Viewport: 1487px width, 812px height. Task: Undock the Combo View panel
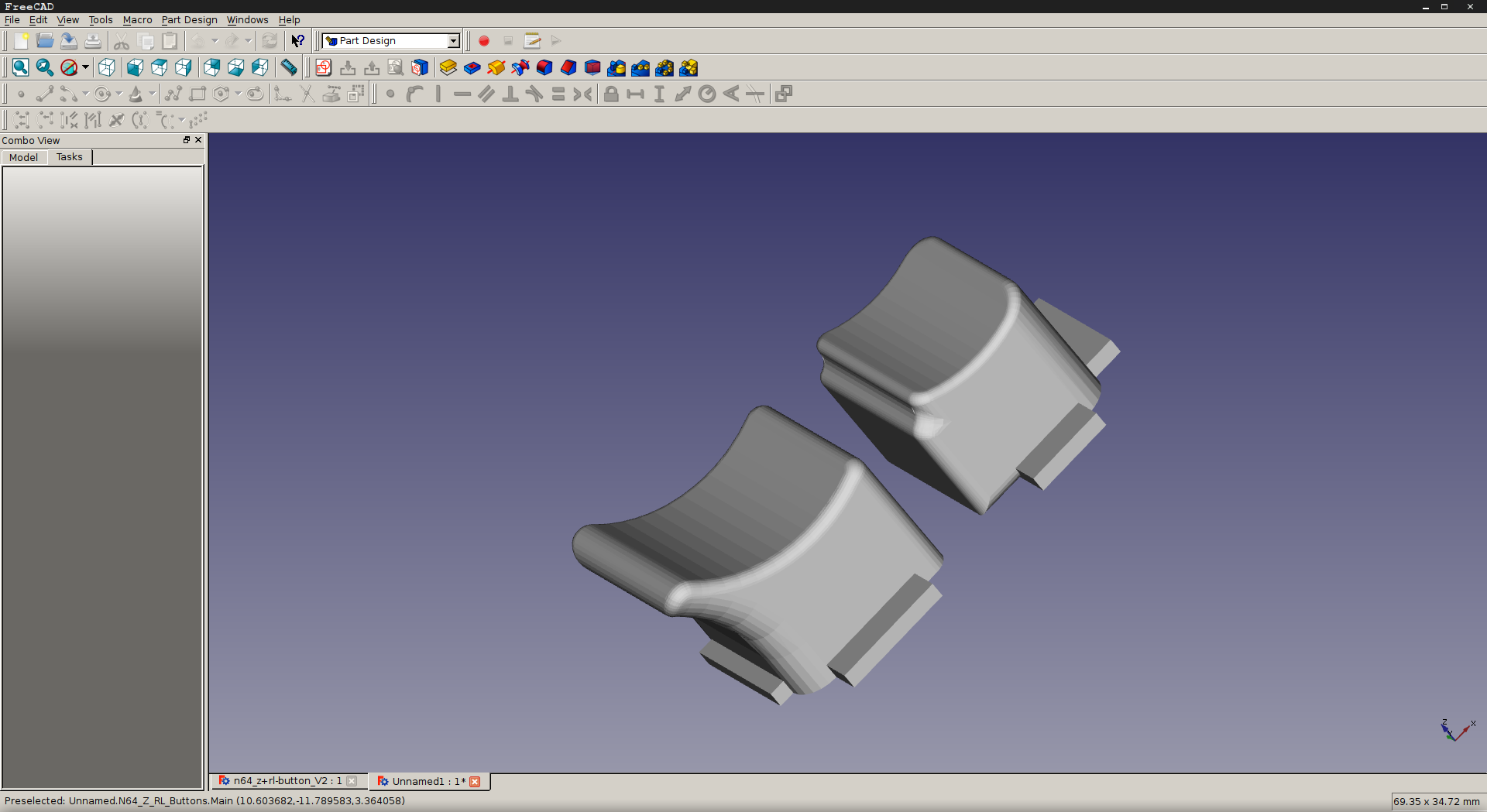tap(187, 140)
